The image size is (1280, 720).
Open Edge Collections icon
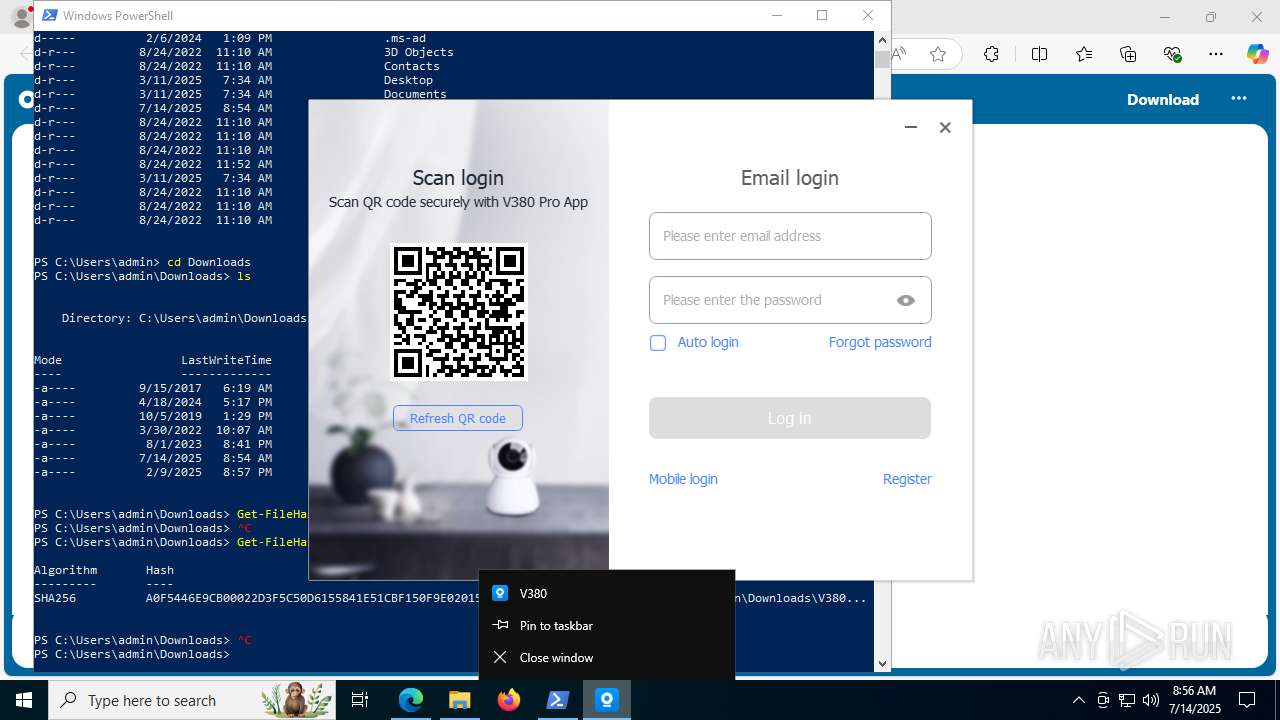click(1128, 54)
